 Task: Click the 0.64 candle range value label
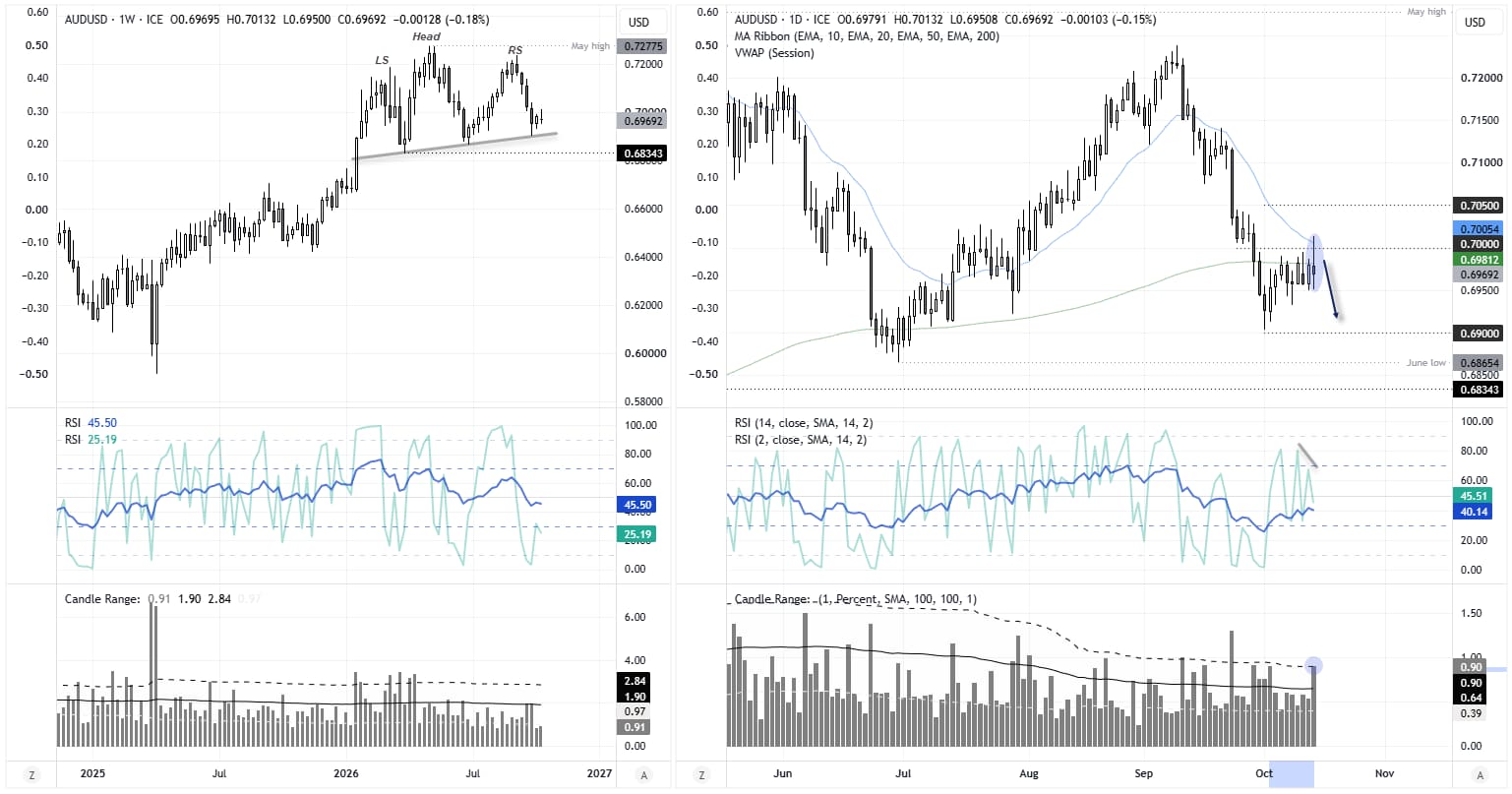[1470, 698]
